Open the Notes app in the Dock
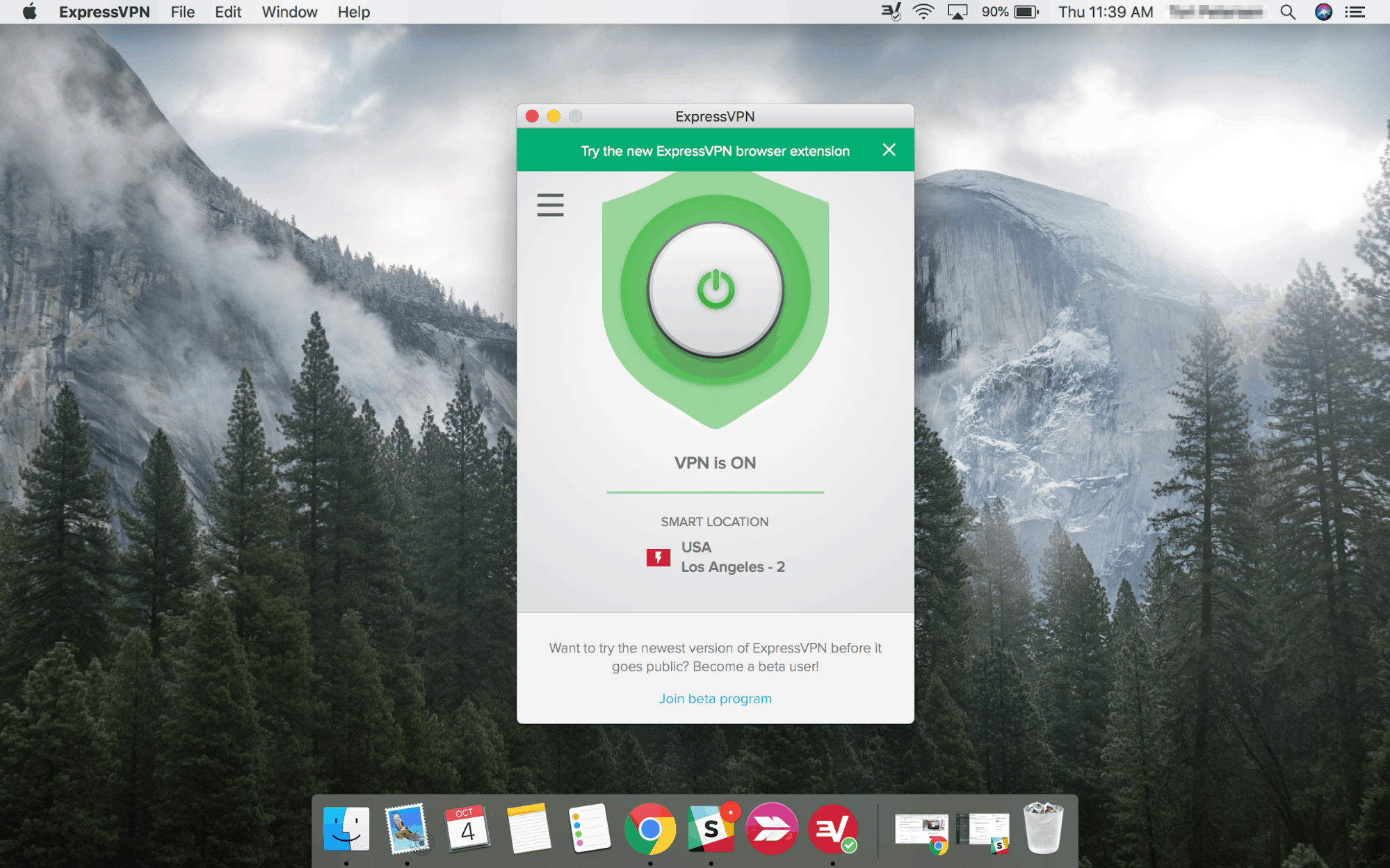 pos(528,828)
